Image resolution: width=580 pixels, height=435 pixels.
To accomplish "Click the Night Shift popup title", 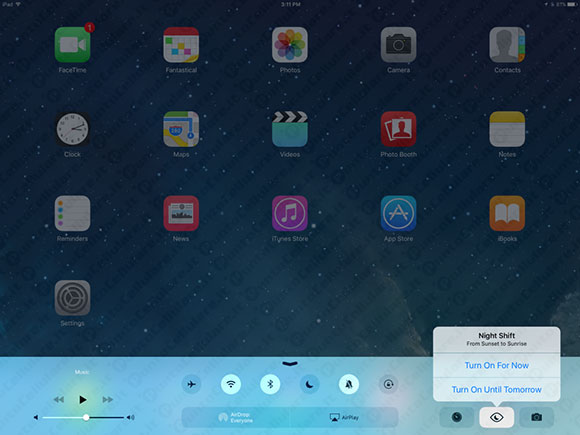I will [496, 335].
